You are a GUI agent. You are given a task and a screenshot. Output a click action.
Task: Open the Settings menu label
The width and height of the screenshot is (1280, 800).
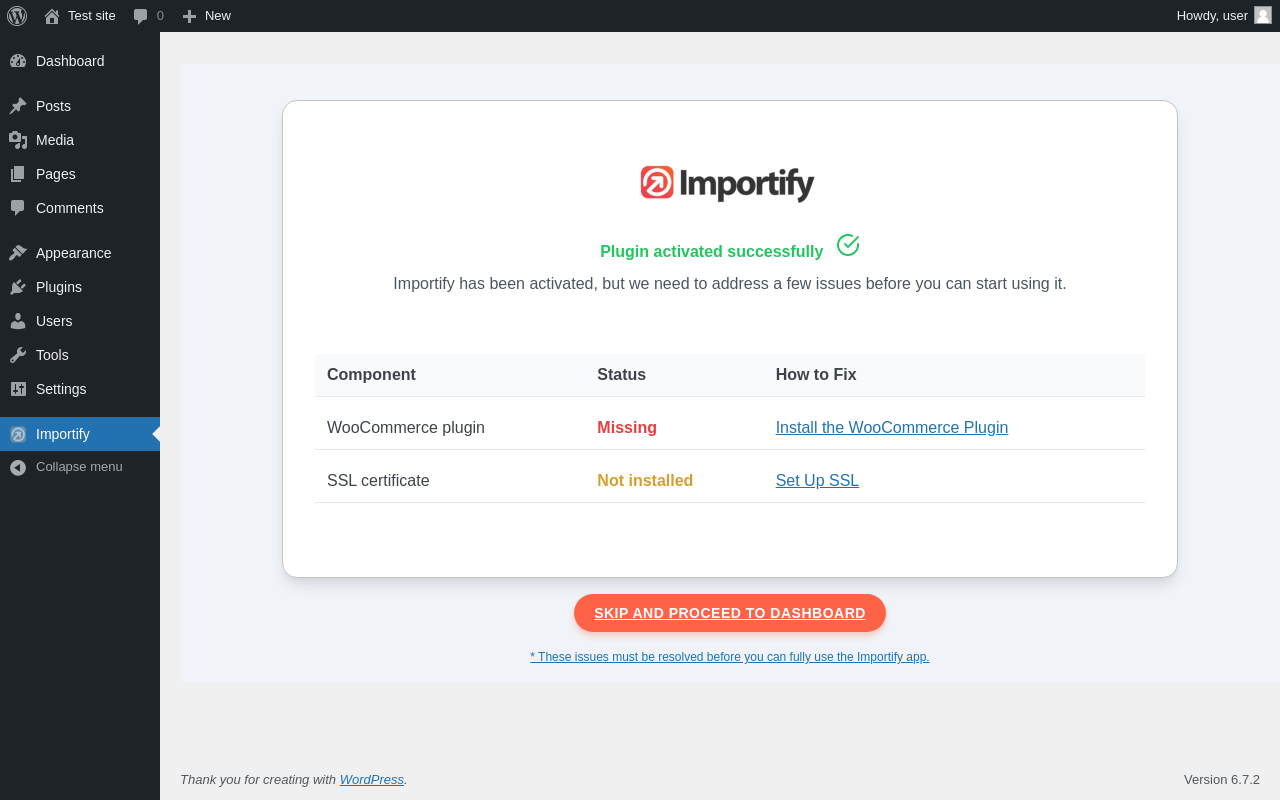61,389
